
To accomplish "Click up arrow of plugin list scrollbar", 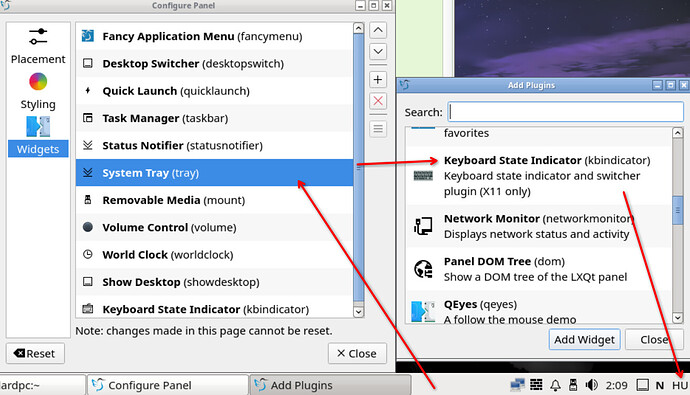I will coord(677,133).
